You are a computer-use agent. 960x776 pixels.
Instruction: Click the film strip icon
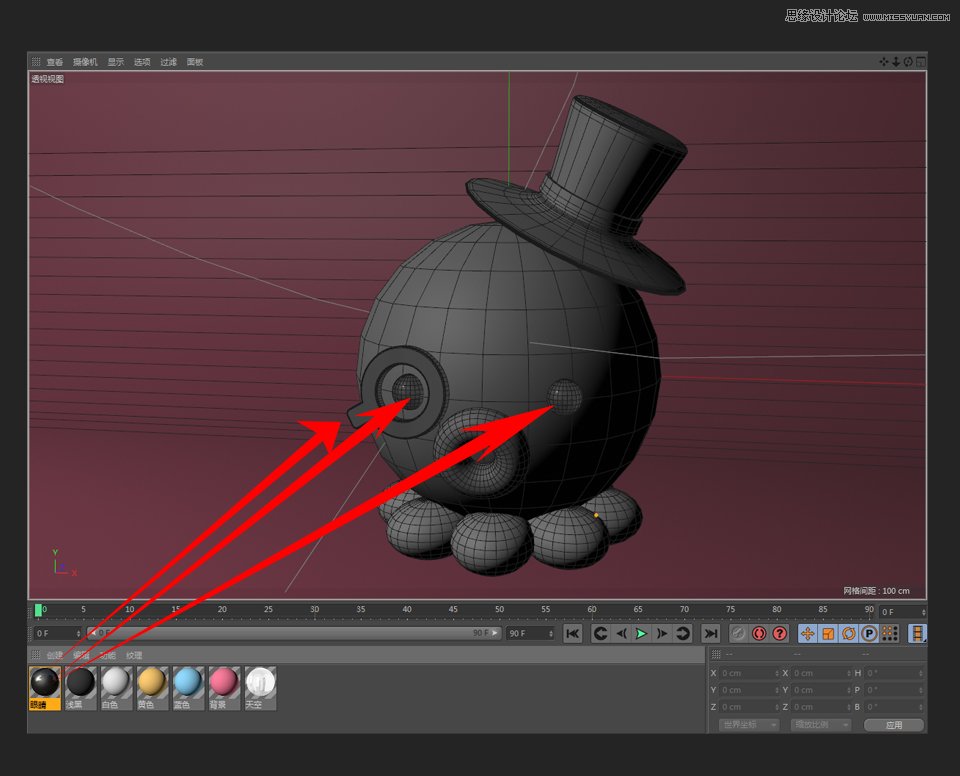pyautogui.click(x=918, y=633)
